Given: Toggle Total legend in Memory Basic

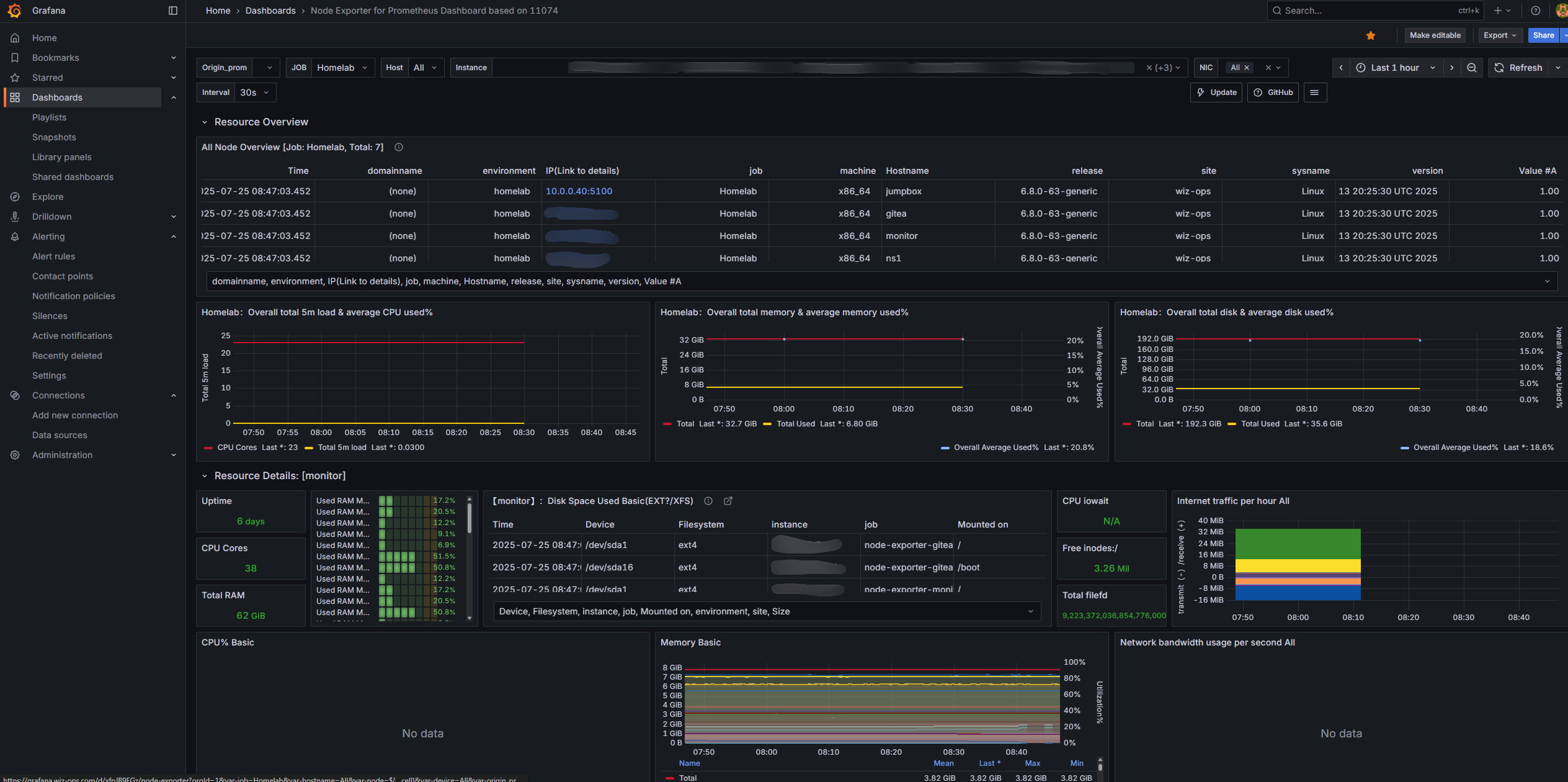Looking at the screenshot, I should (x=688, y=777).
